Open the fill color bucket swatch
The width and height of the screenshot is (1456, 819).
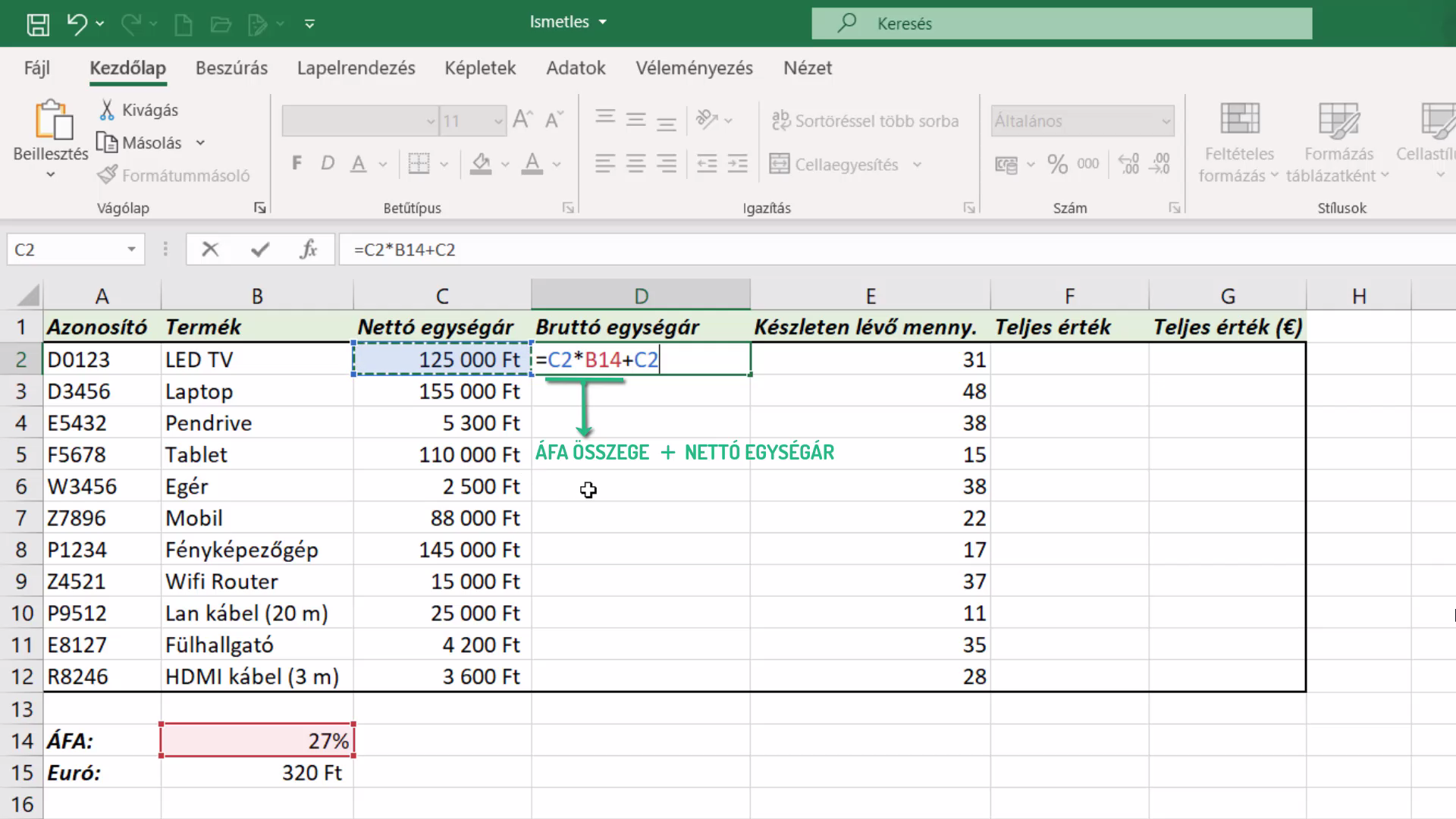pos(481,164)
